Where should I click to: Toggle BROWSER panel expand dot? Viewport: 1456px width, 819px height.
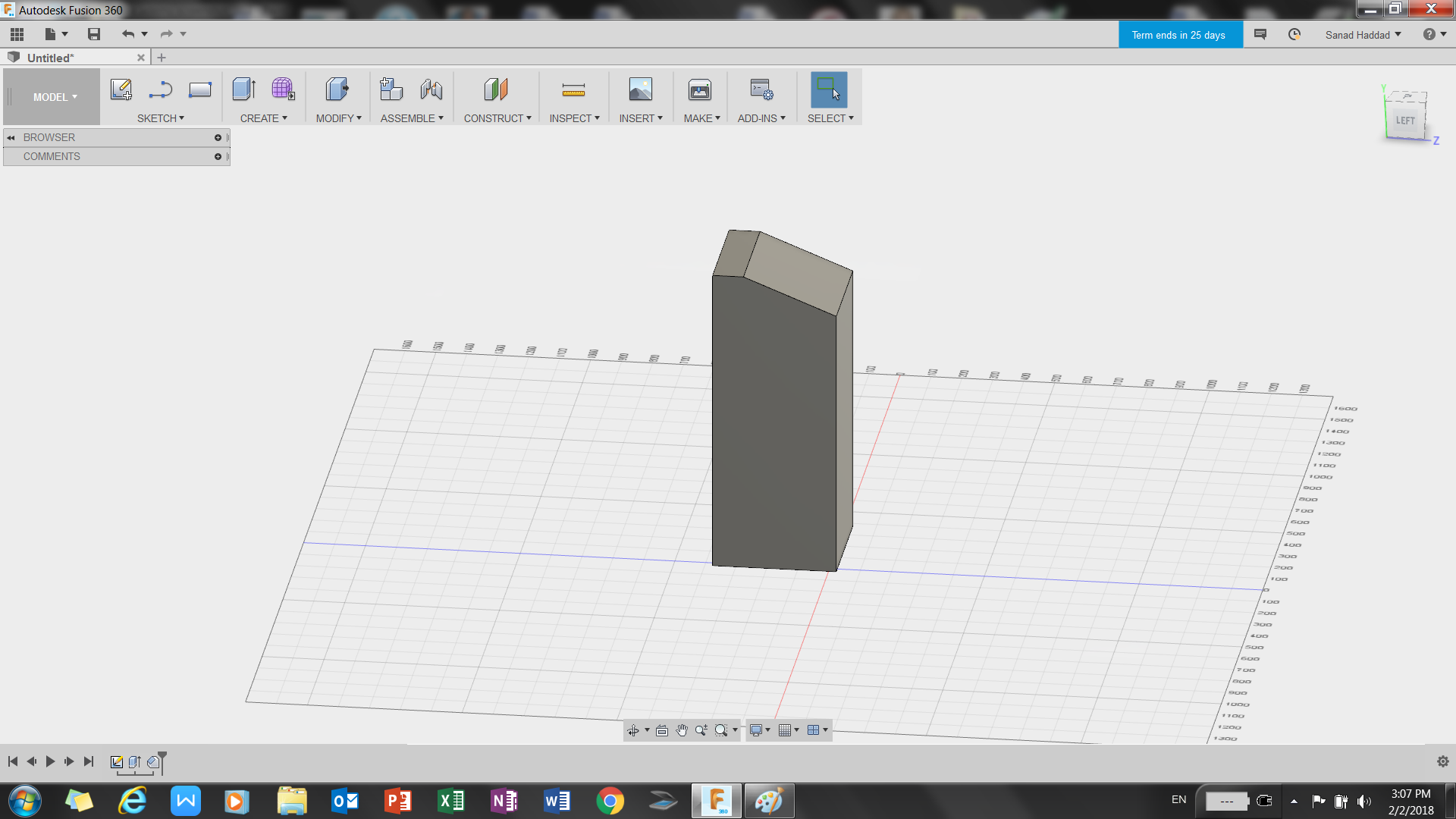click(218, 137)
